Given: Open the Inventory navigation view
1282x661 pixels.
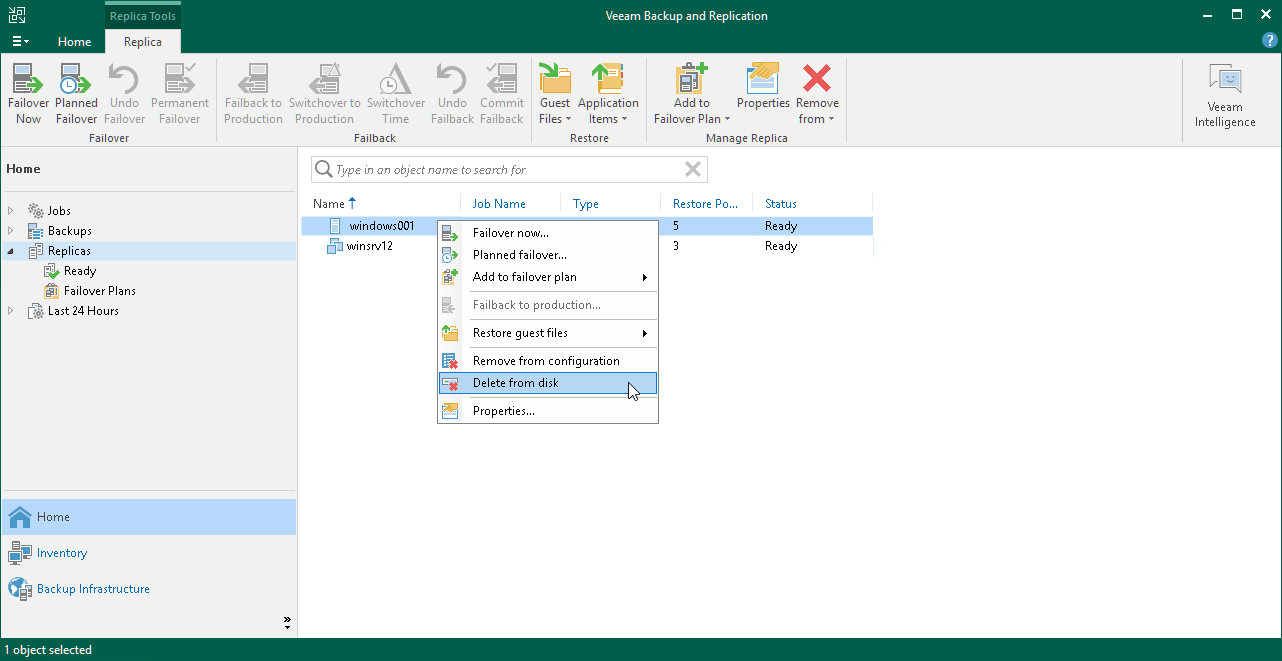Looking at the screenshot, I should click(148, 553).
